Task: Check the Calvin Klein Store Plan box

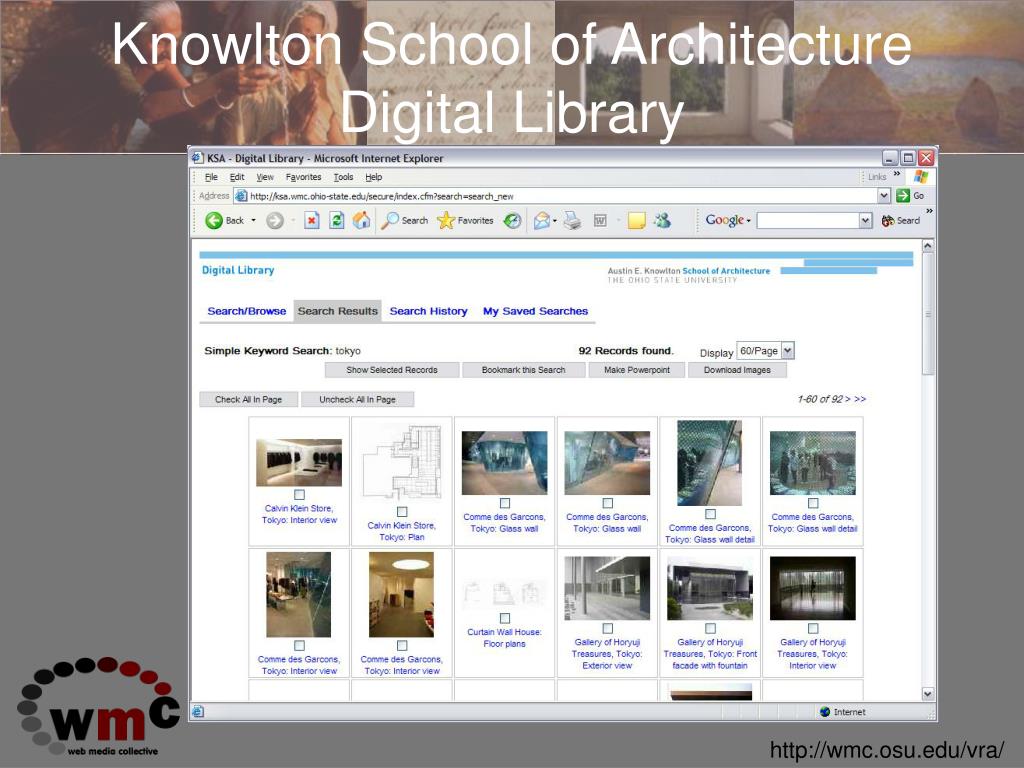Action: pyautogui.click(x=402, y=512)
